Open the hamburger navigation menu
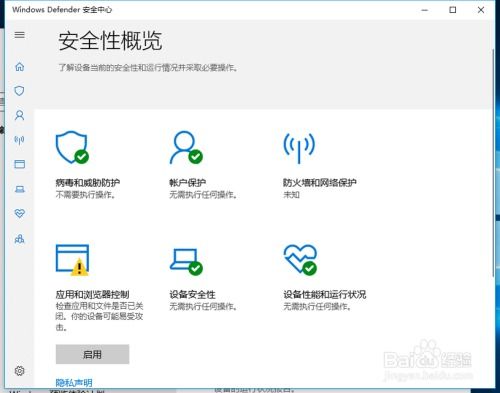500x393 pixels. (20, 35)
